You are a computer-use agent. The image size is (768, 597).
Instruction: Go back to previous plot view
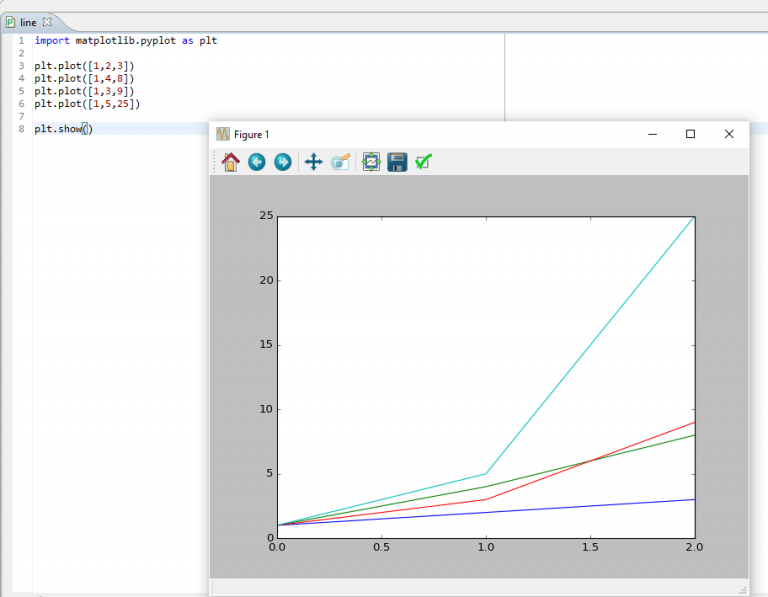(x=257, y=162)
